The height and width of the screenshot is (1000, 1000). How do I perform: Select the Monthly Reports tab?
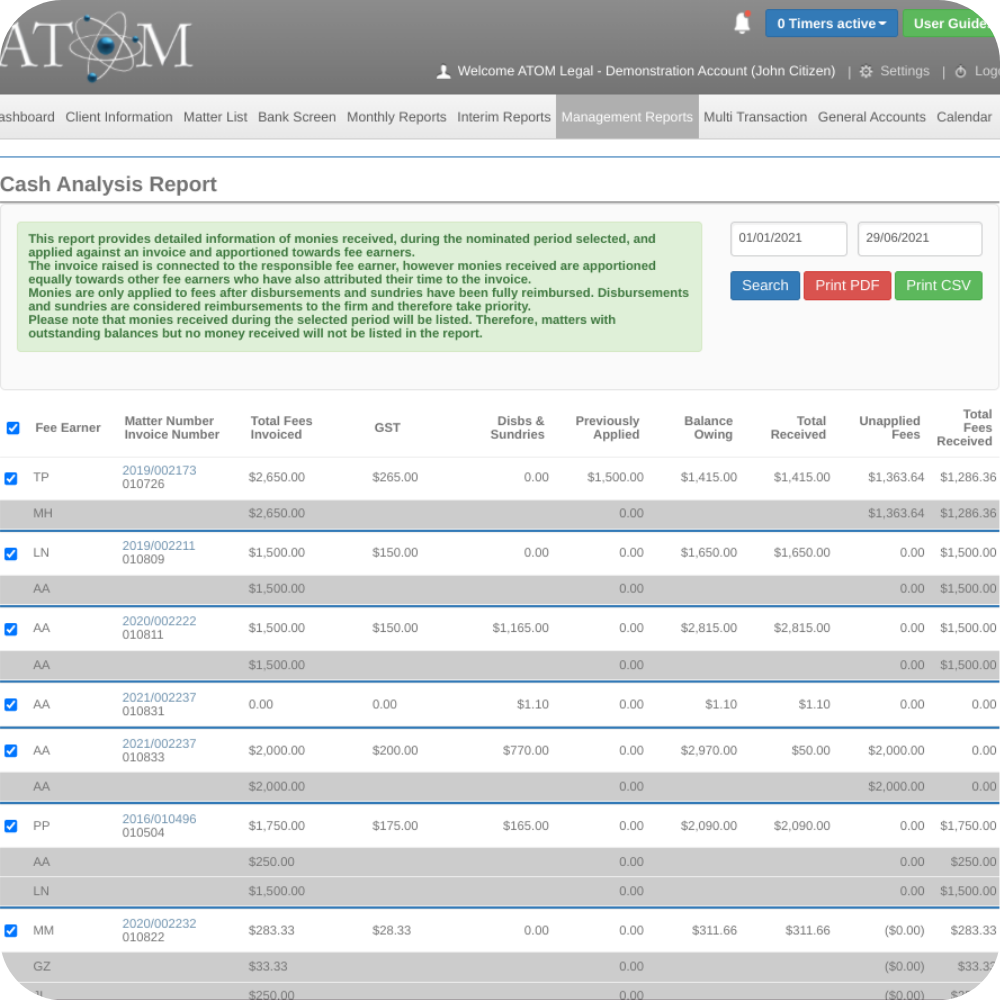tap(396, 116)
